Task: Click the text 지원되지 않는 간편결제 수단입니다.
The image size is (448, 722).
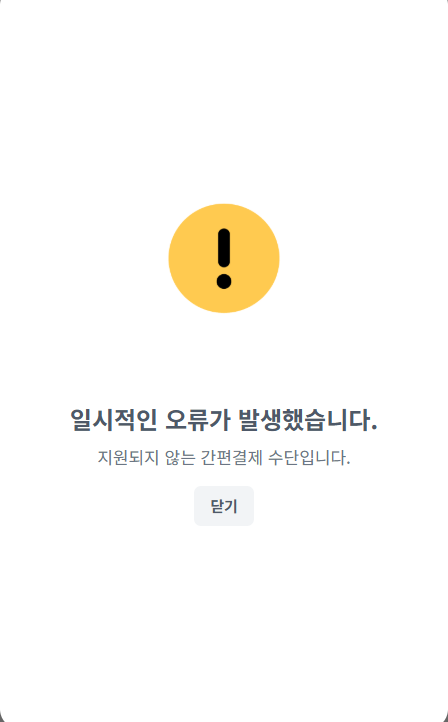Action: tap(224, 457)
